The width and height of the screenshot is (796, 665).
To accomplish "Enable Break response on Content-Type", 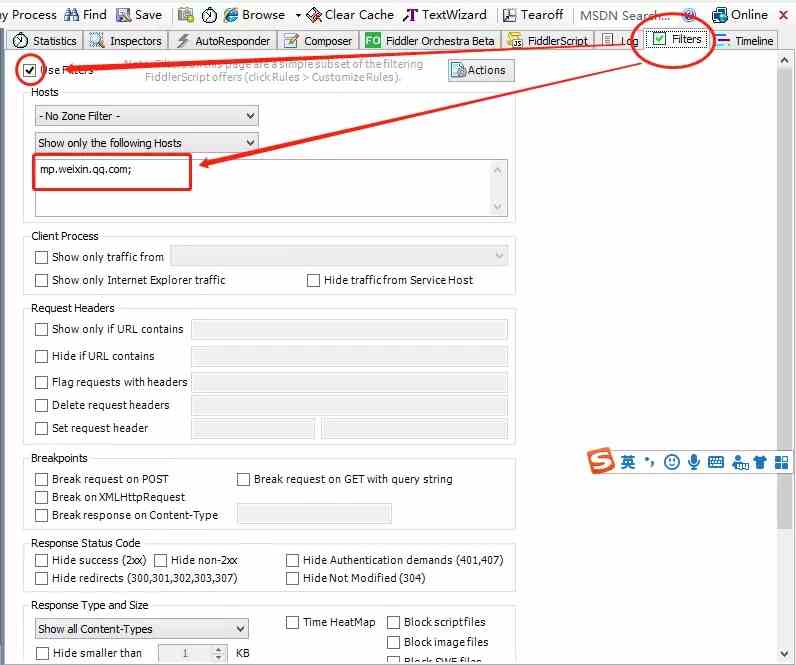I will coord(42,515).
